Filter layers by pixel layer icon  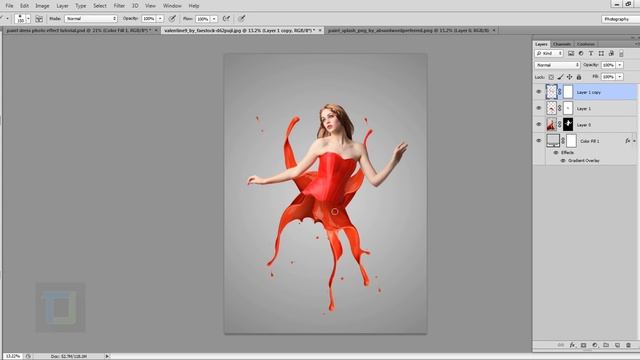pyautogui.click(x=571, y=53)
